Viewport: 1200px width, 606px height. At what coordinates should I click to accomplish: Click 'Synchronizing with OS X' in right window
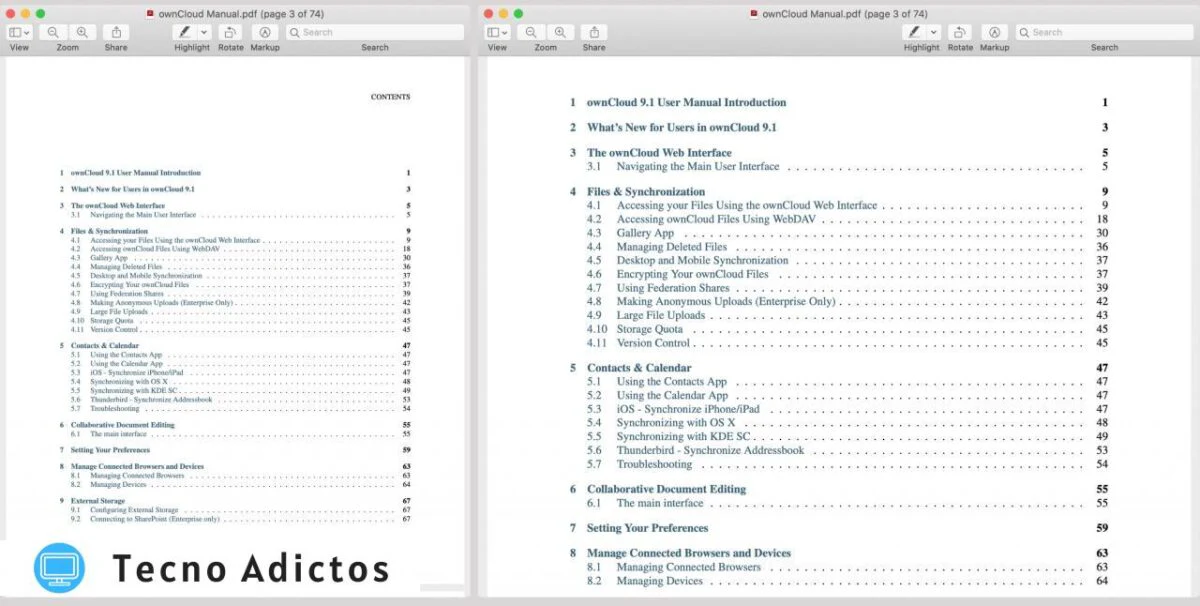click(x=676, y=422)
